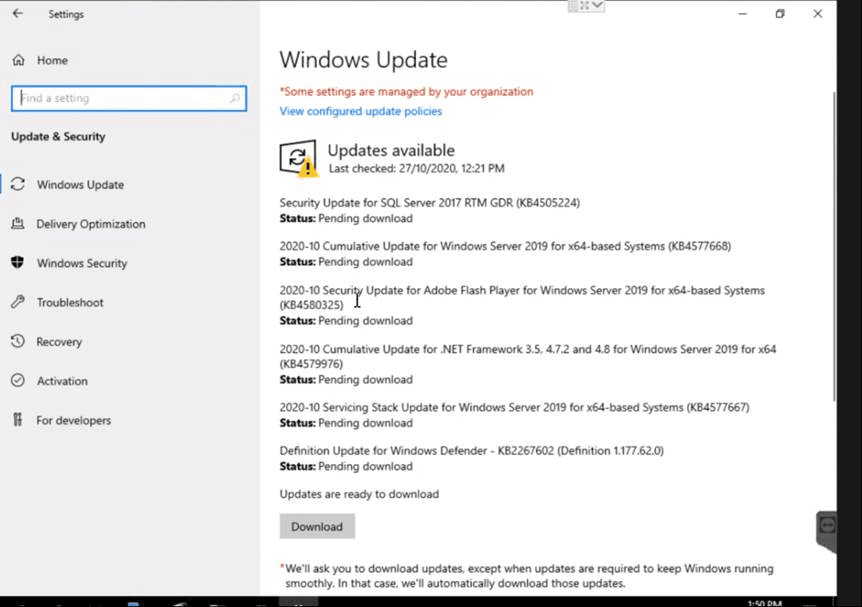The image size is (862, 607).
Task: Click the remote session toolbar chevron at top
Action: point(598,5)
